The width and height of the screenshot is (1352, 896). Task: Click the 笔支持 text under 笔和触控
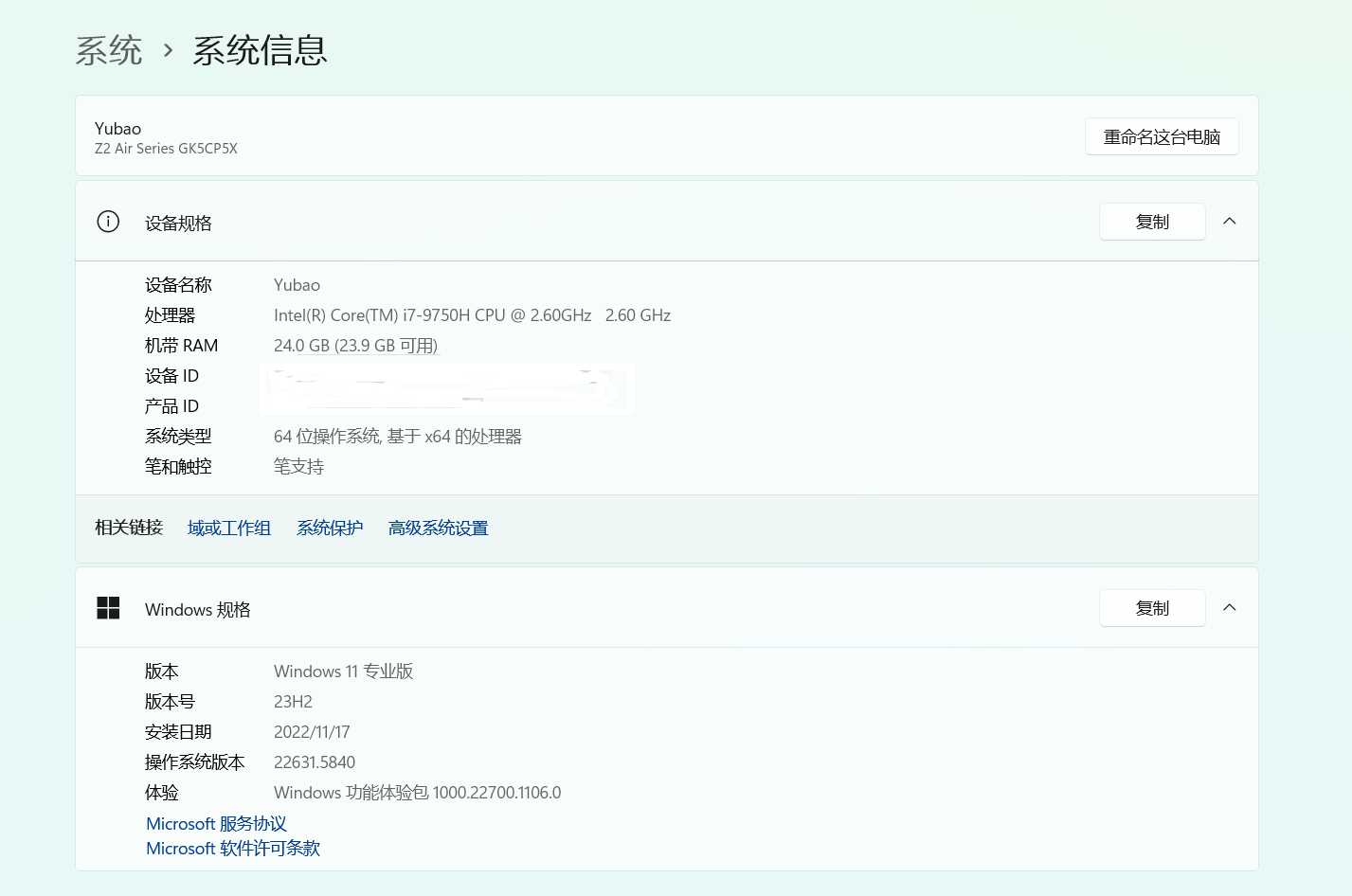tap(297, 466)
